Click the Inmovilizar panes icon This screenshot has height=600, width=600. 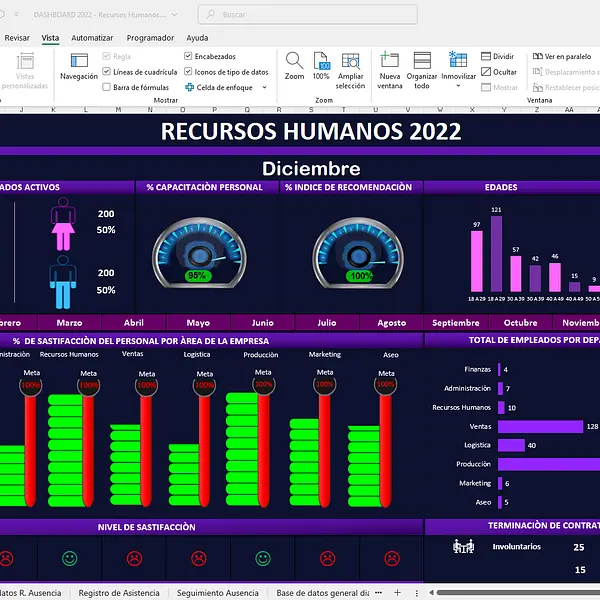(x=458, y=59)
